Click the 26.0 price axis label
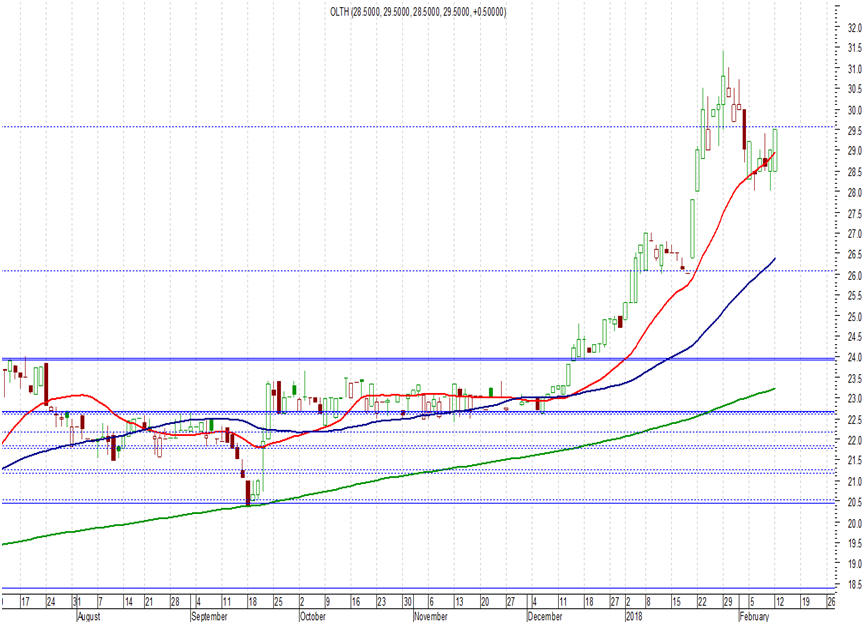Image resolution: width=866 pixels, height=624 pixels. click(x=855, y=276)
